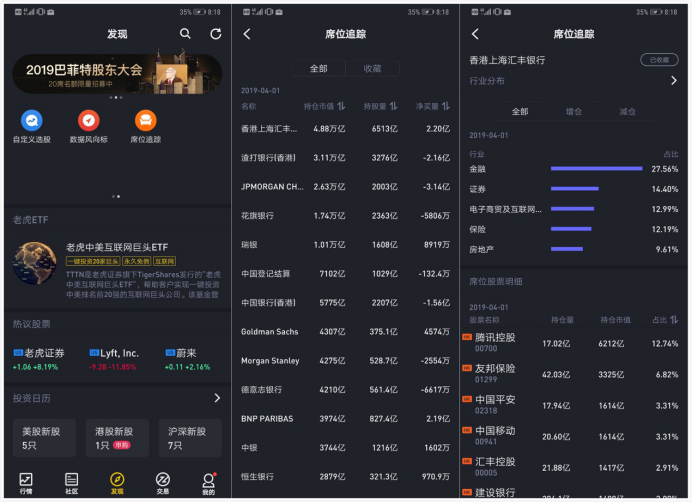Tap the 2019巴菲特股东大会 banner
The image size is (692, 502).
coord(117,74)
